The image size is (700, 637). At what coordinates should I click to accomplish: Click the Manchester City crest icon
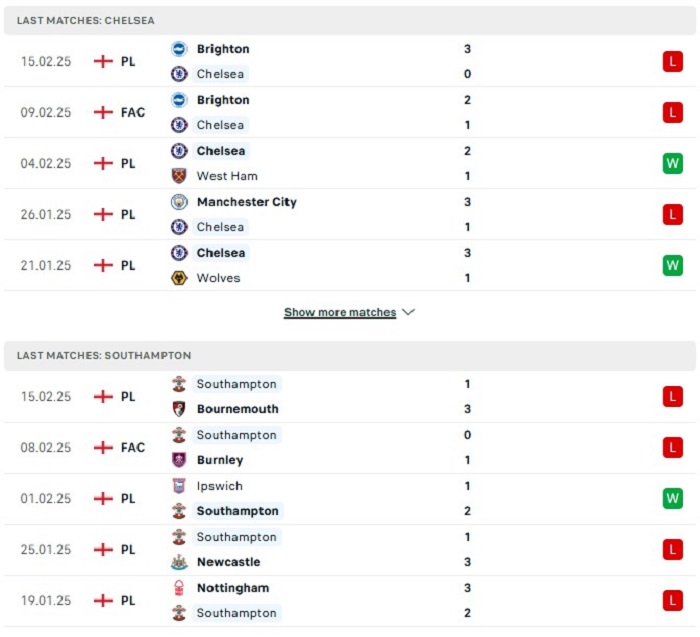pyautogui.click(x=179, y=202)
